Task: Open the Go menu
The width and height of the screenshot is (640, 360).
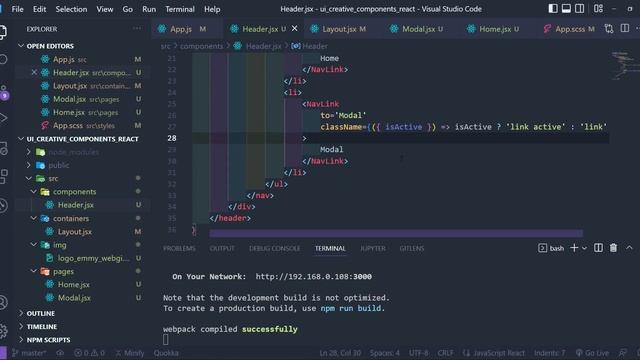Action: pos(127,9)
